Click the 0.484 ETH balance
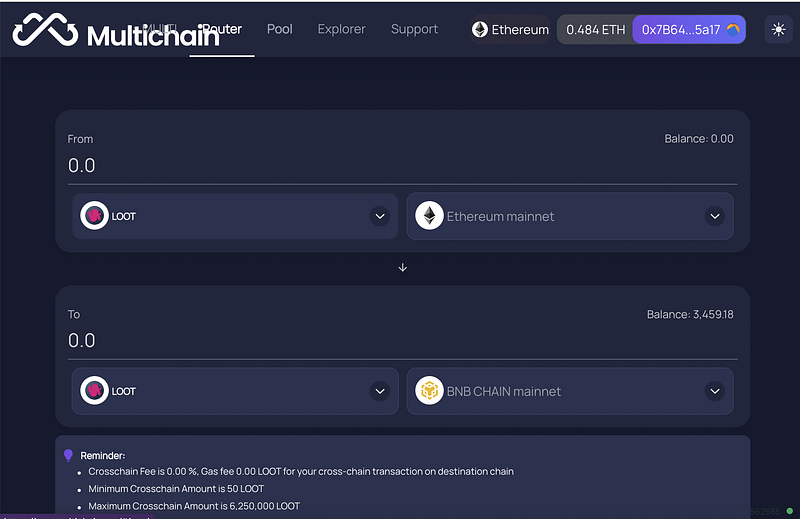Image resolution: width=800 pixels, height=519 pixels. point(595,30)
